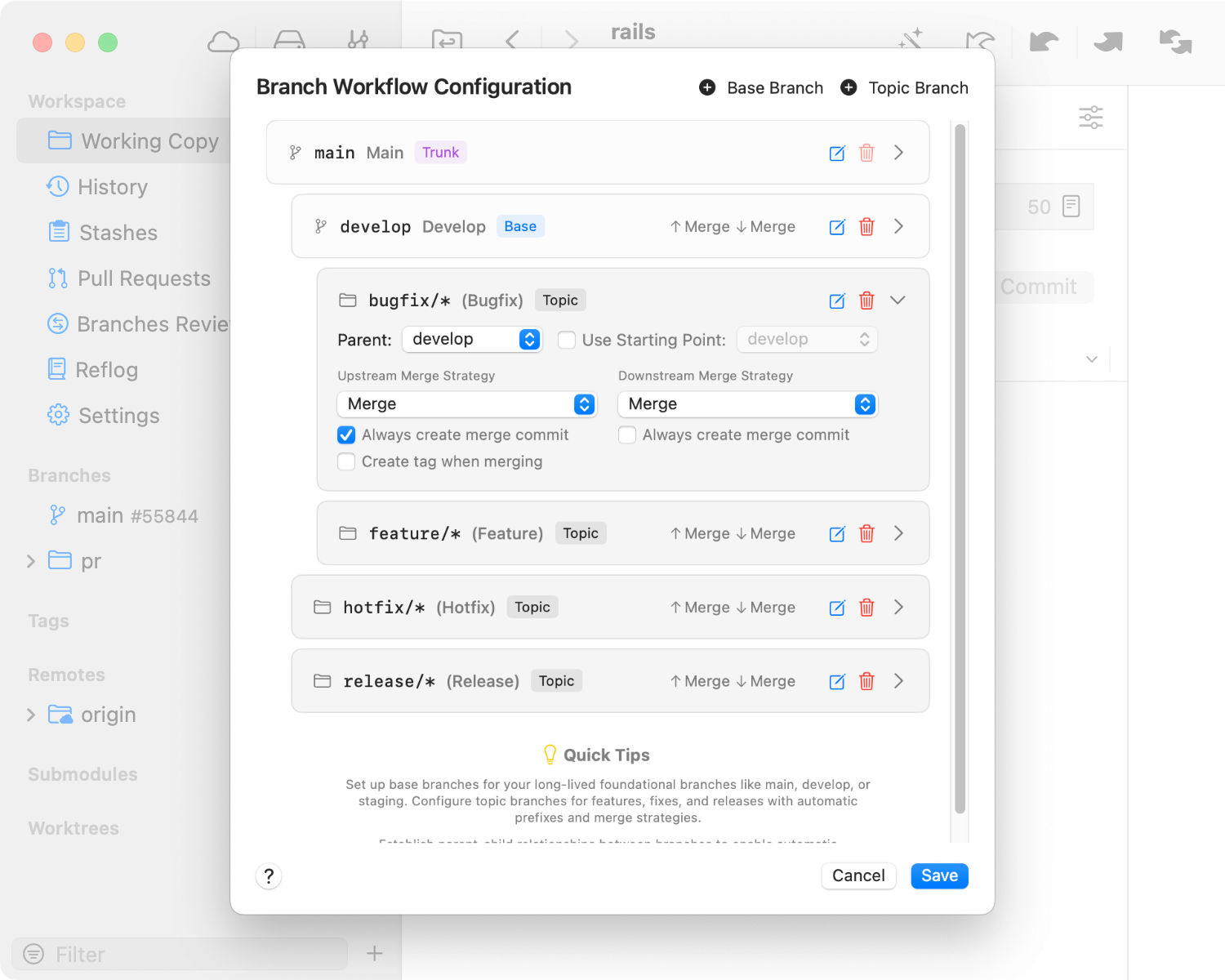Open the help question mark button
The width and height of the screenshot is (1225, 980).
click(269, 876)
